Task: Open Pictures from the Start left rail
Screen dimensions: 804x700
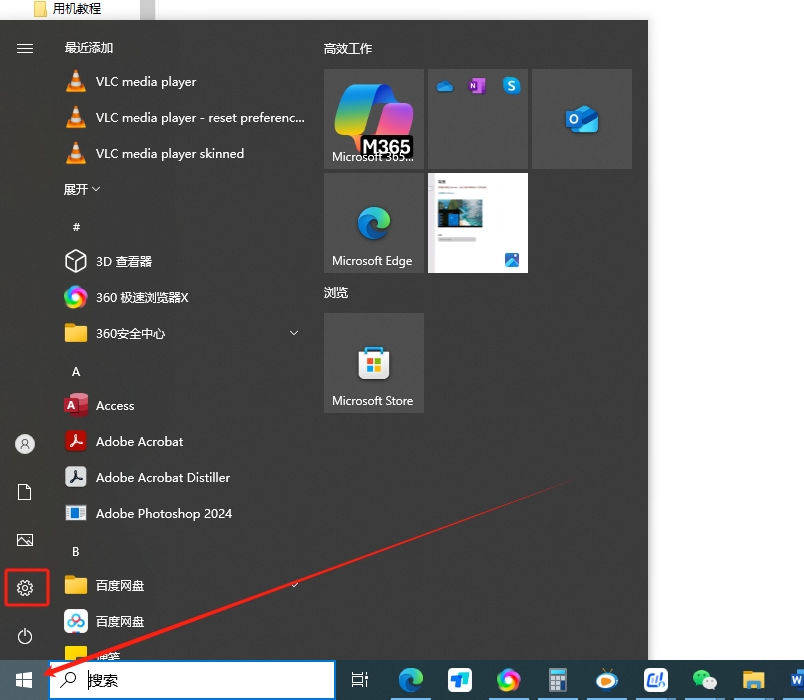Action: (25, 540)
